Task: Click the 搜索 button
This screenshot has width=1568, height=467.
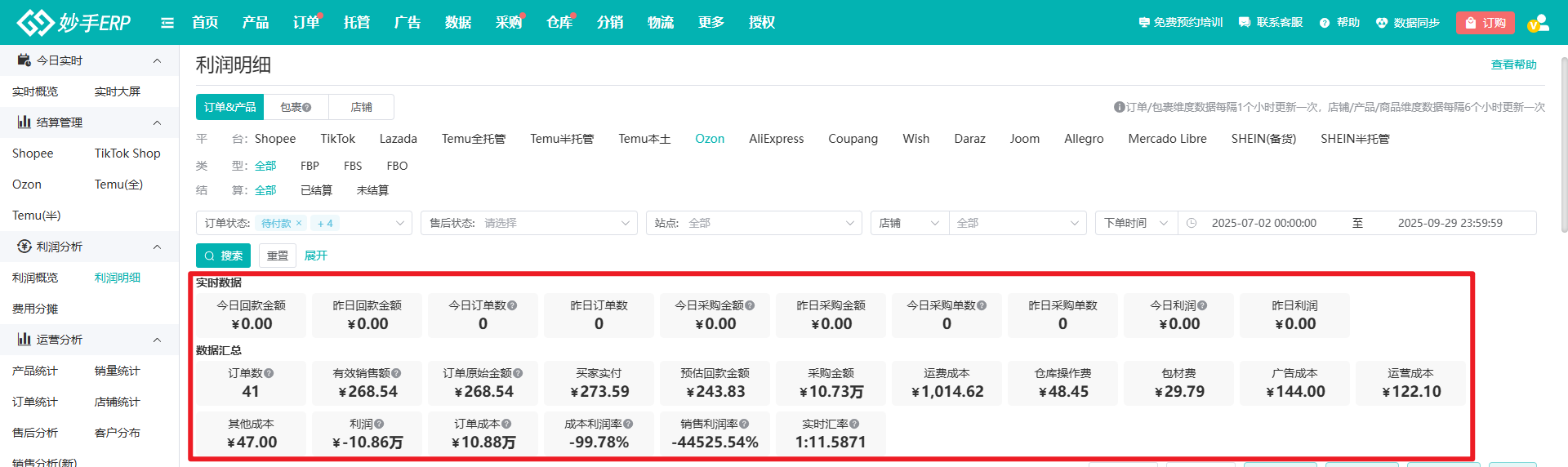Action: tap(223, 256)
